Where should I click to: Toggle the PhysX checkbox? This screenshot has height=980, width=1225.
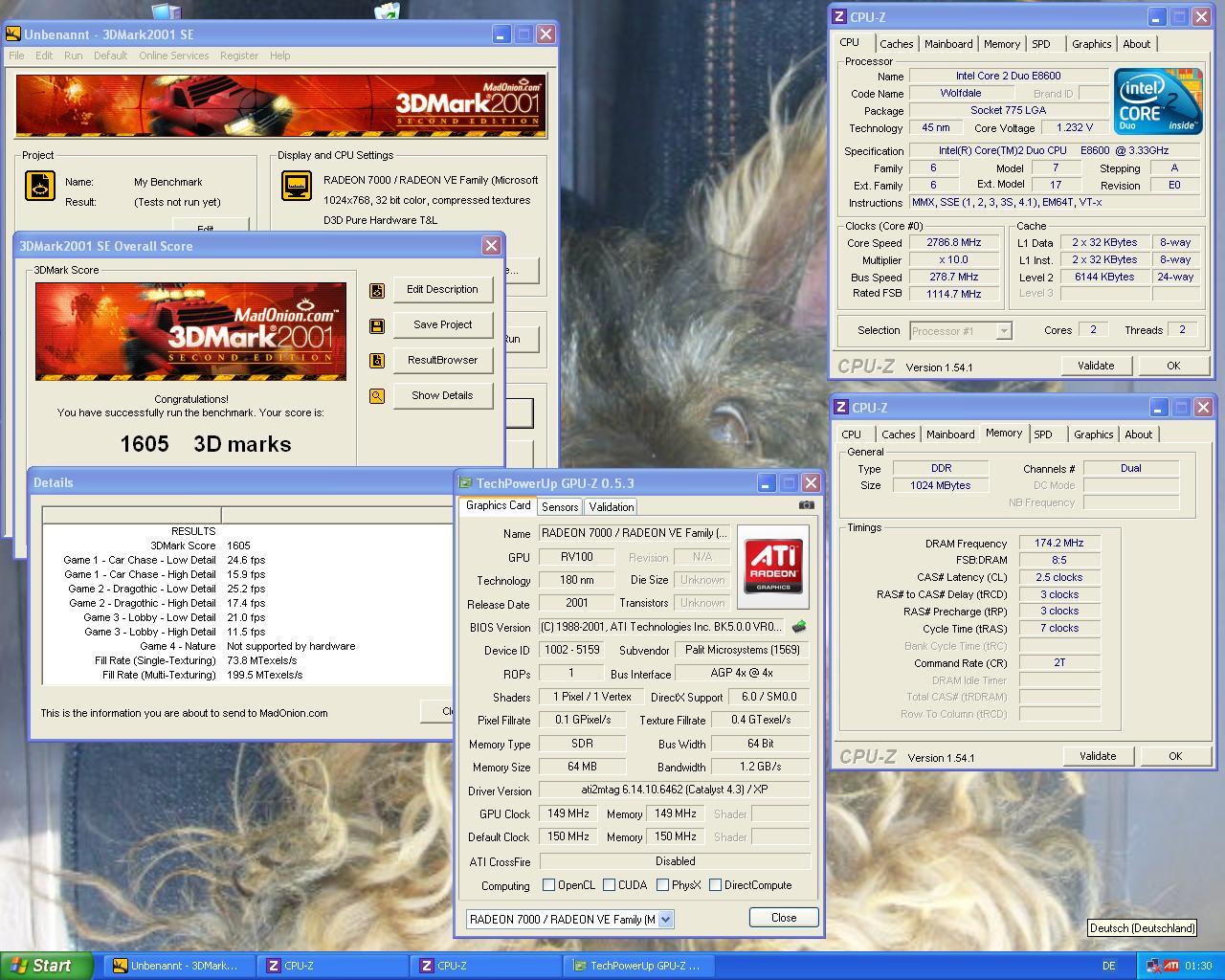click(662, 885)
